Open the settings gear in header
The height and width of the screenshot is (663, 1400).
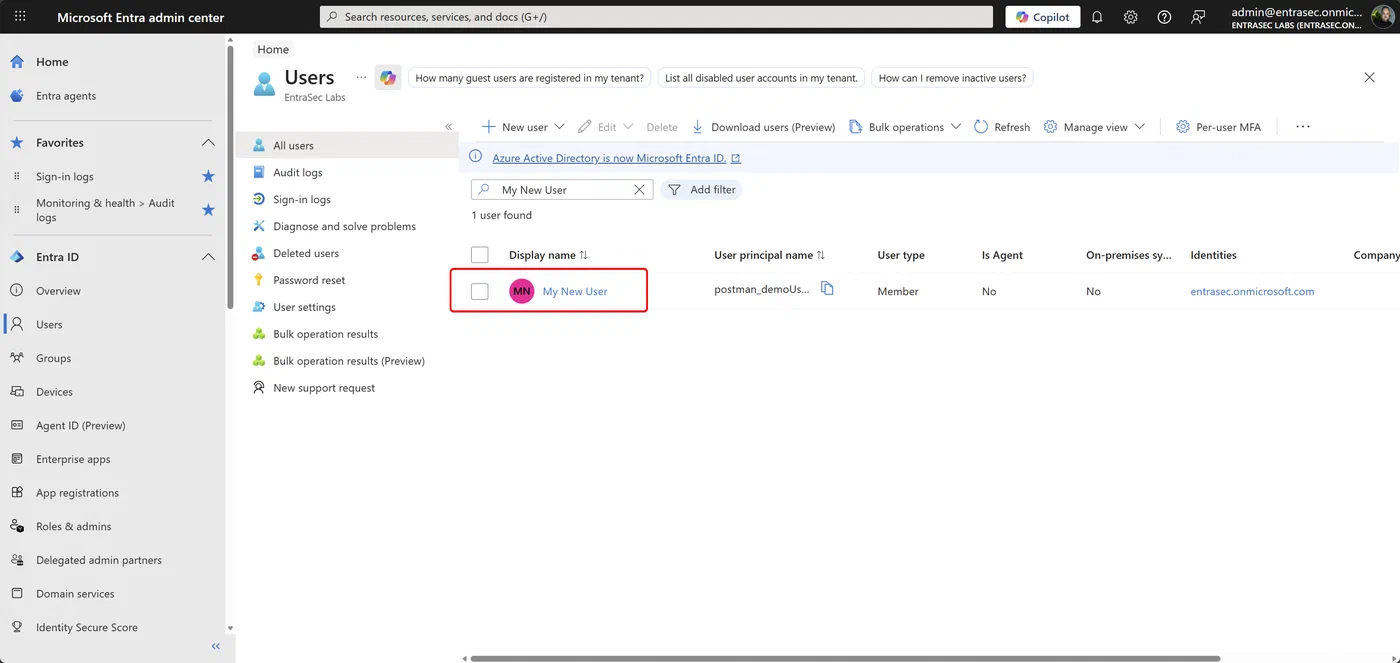coord(1131,17)
